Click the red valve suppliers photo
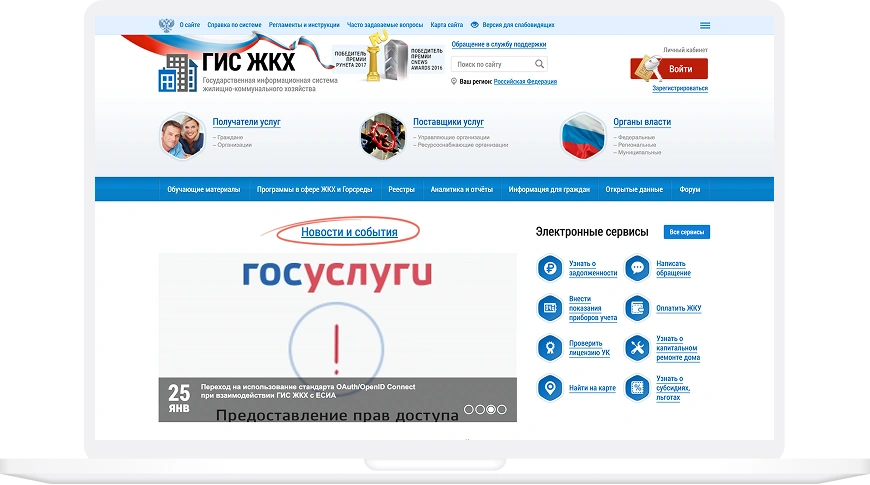Image resolution: width=870 pixels, height=485 pixels. (x=382, y=137)
